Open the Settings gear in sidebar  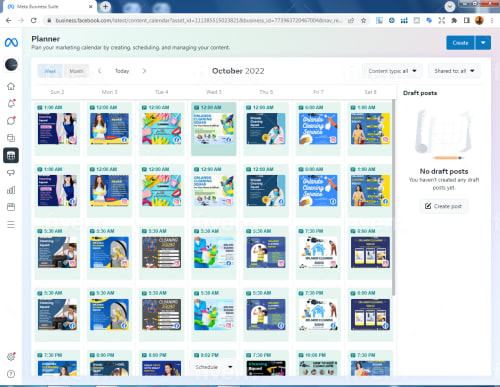(x=11, y=357)
